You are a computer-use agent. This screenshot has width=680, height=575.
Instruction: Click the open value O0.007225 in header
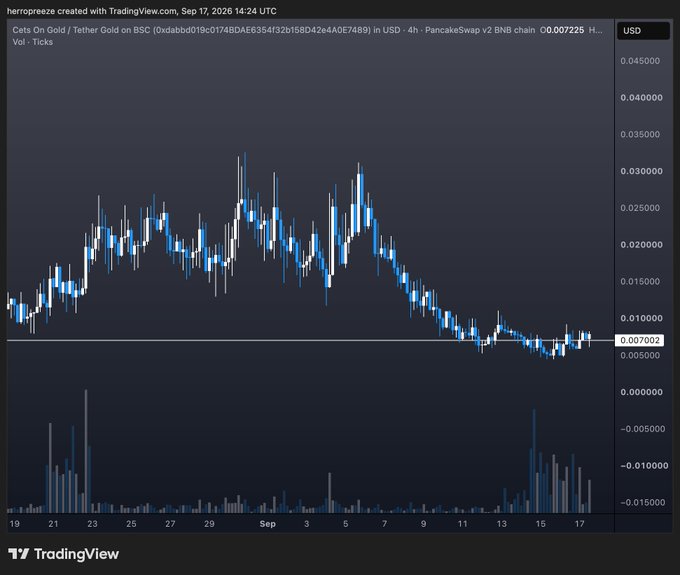(562, 30)
